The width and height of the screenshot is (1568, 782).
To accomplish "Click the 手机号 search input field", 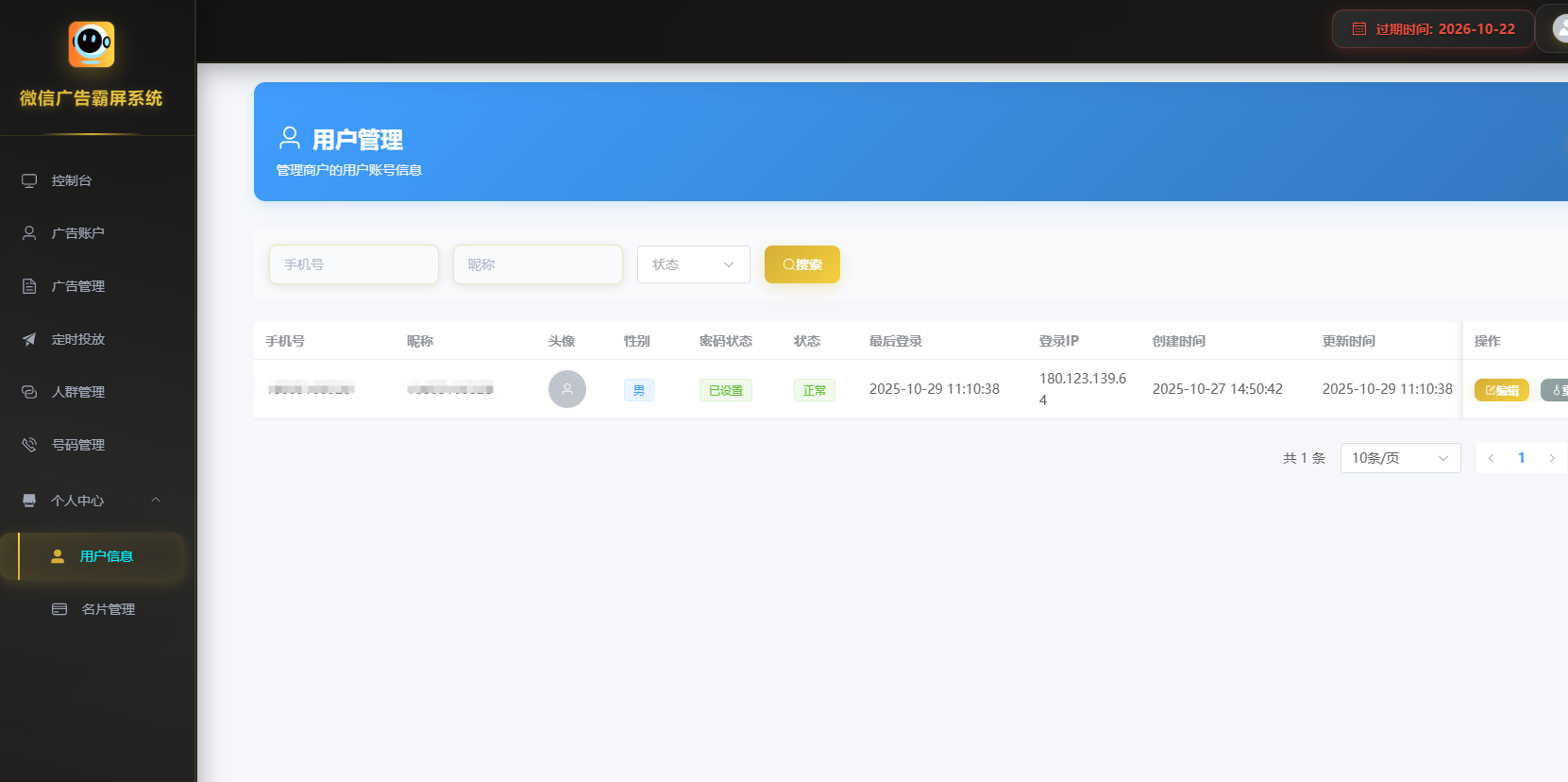I will 354,264.
